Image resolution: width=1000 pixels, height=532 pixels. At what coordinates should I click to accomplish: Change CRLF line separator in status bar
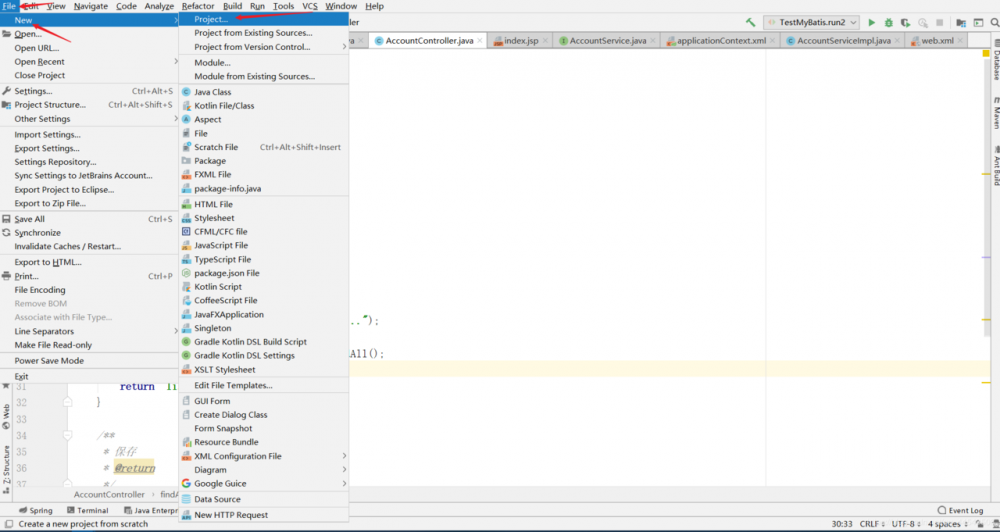(x=872, y=524)
